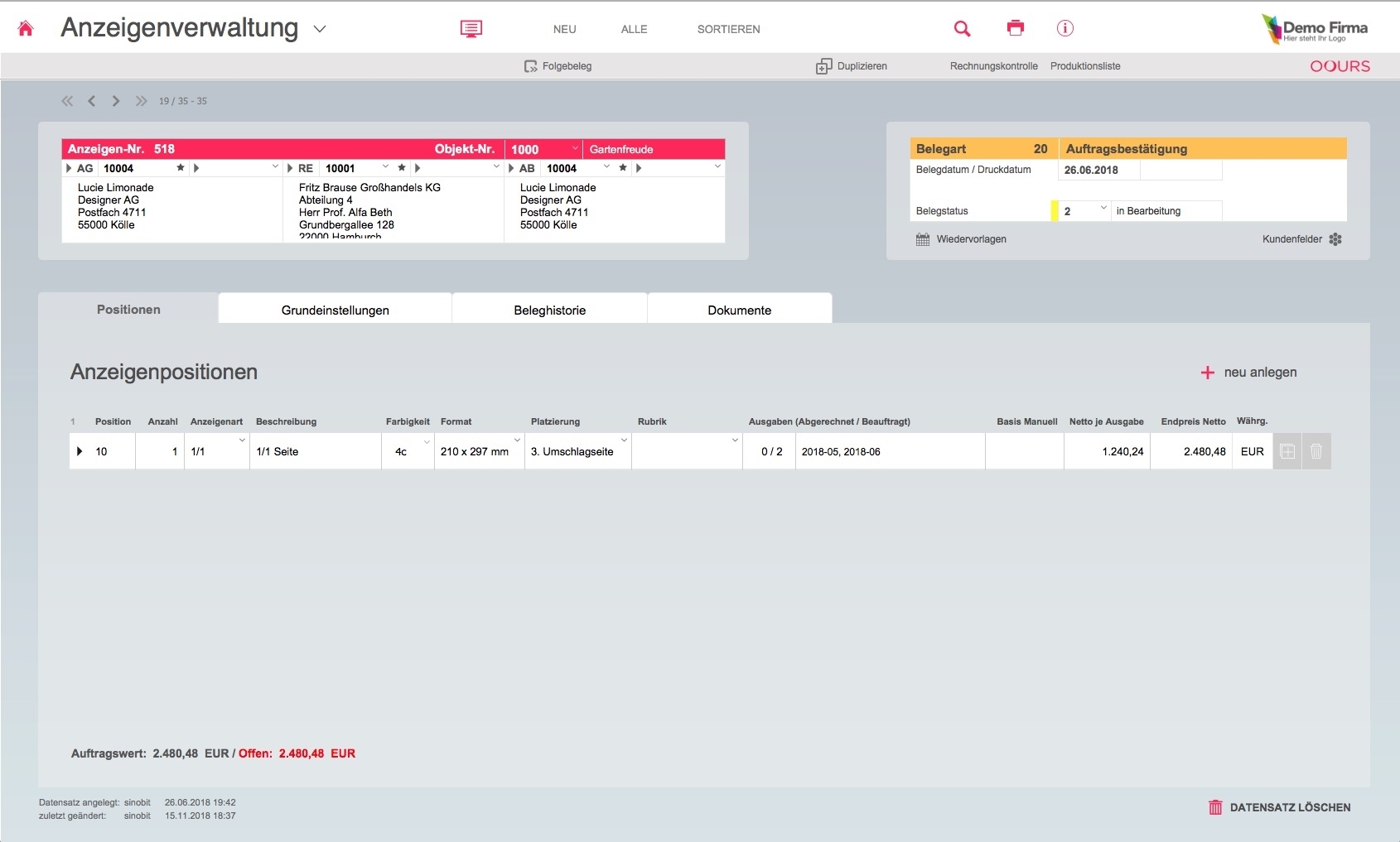Click NEU to create a new record
The image size is (1400, 842).
[x=565, y=29]
